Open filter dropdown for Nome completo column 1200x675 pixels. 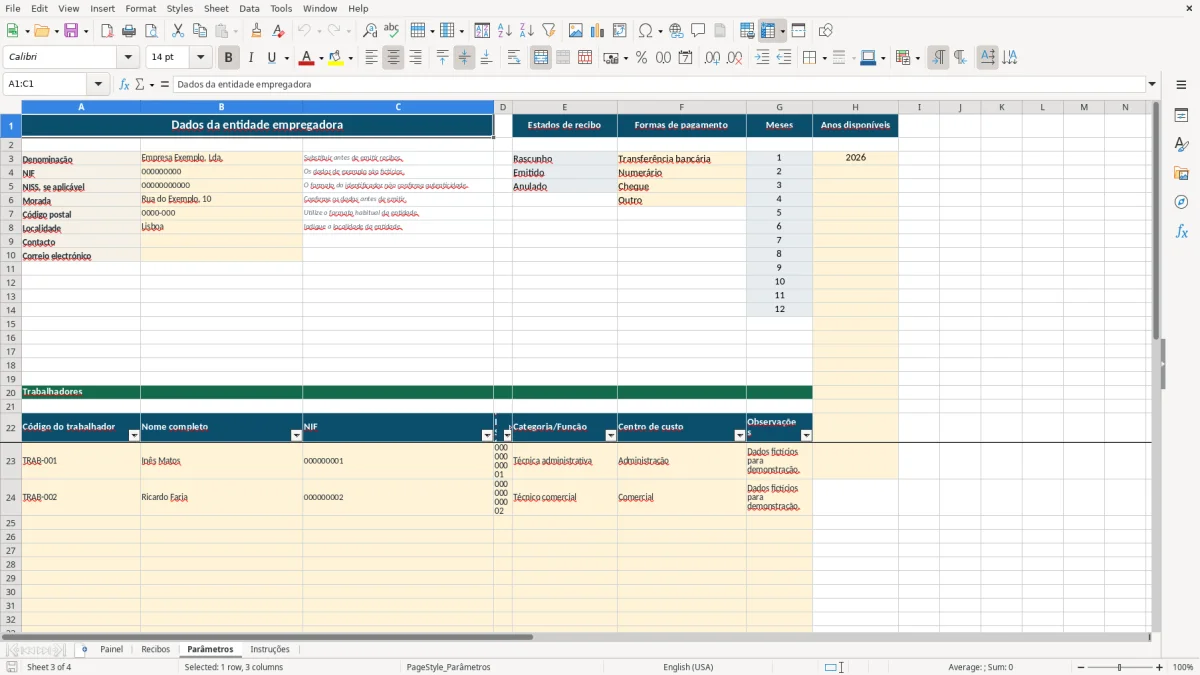pos(296,435)
